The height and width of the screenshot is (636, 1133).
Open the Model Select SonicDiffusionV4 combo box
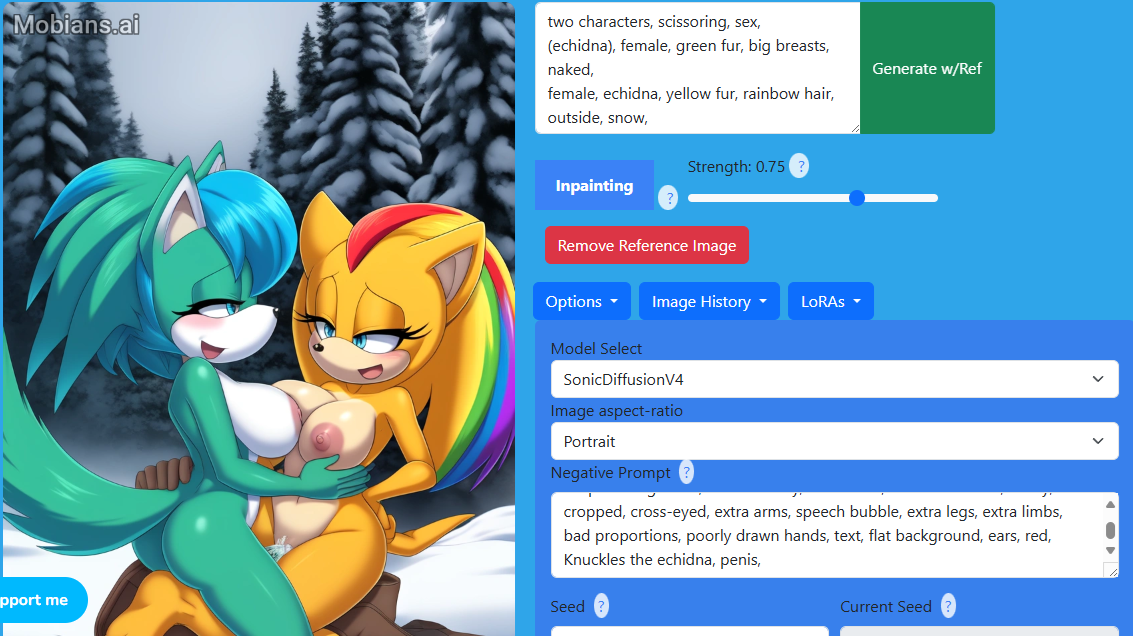coord(835,379)
